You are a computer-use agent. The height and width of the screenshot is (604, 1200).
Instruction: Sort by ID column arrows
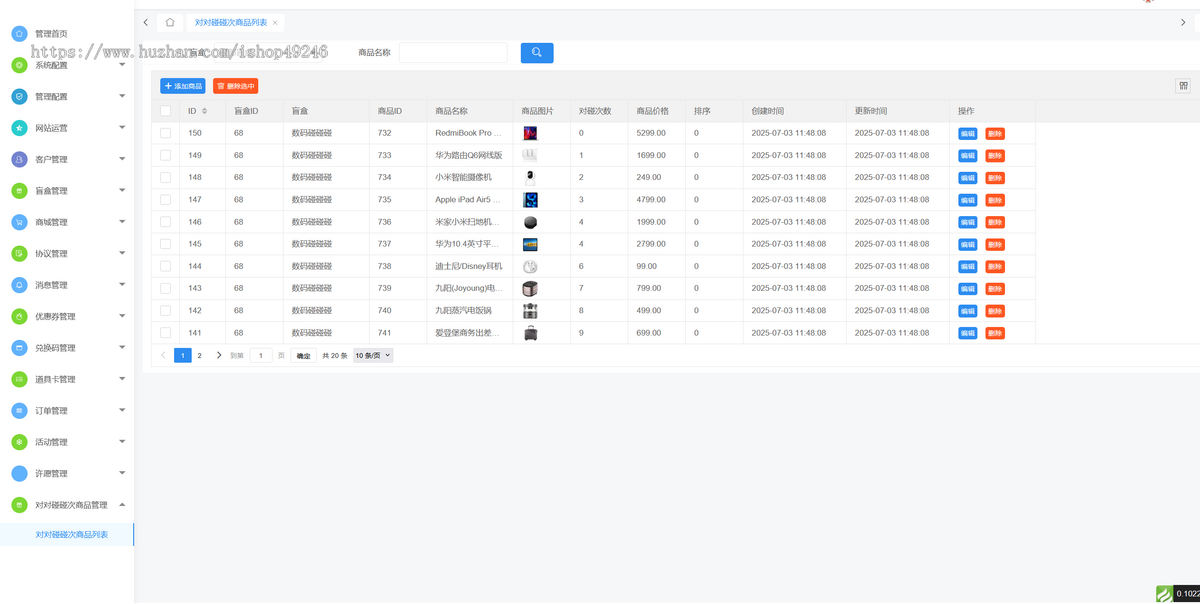point(204,111)
